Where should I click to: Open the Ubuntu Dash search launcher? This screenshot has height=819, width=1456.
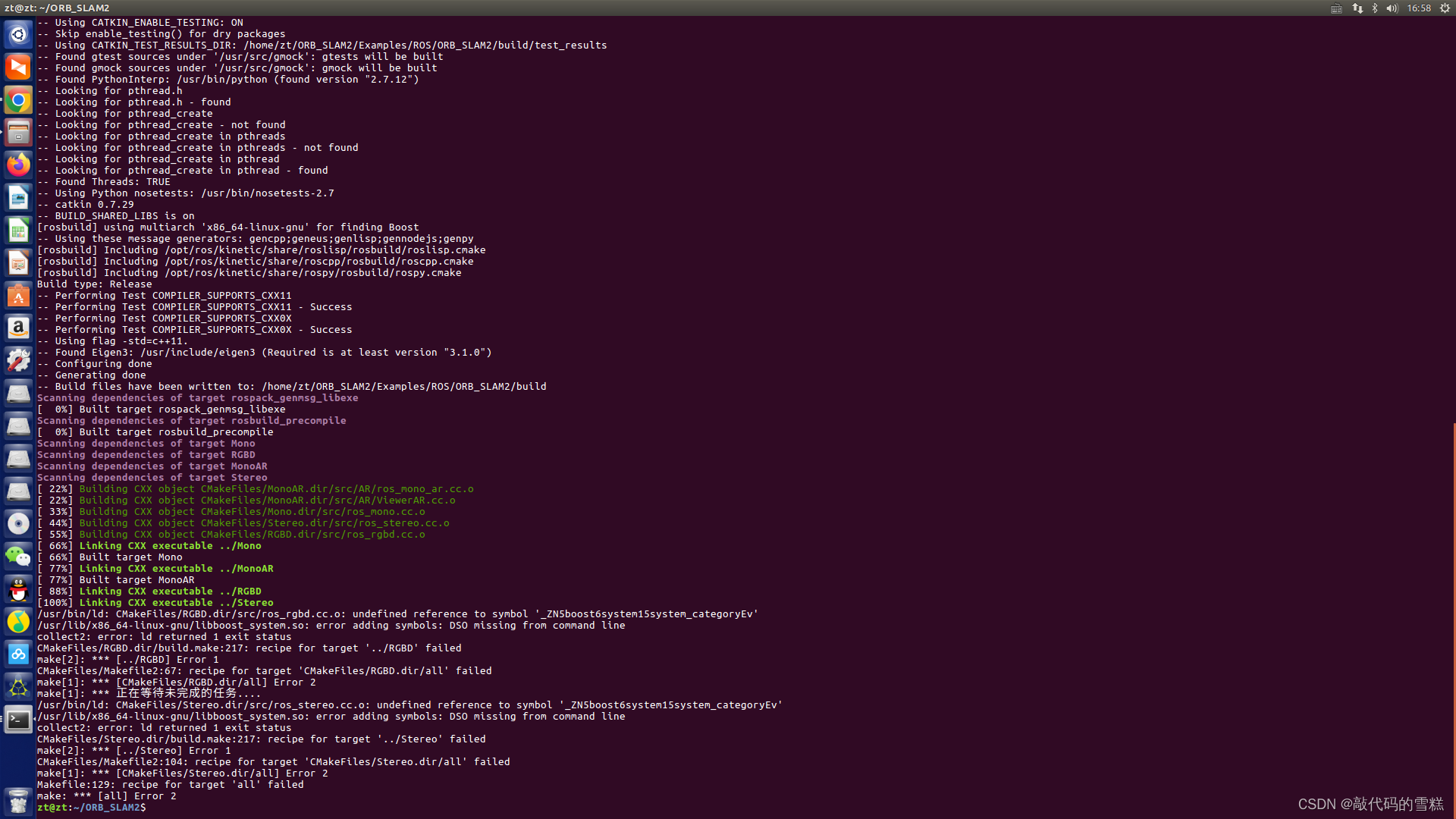tap(18, 35)
